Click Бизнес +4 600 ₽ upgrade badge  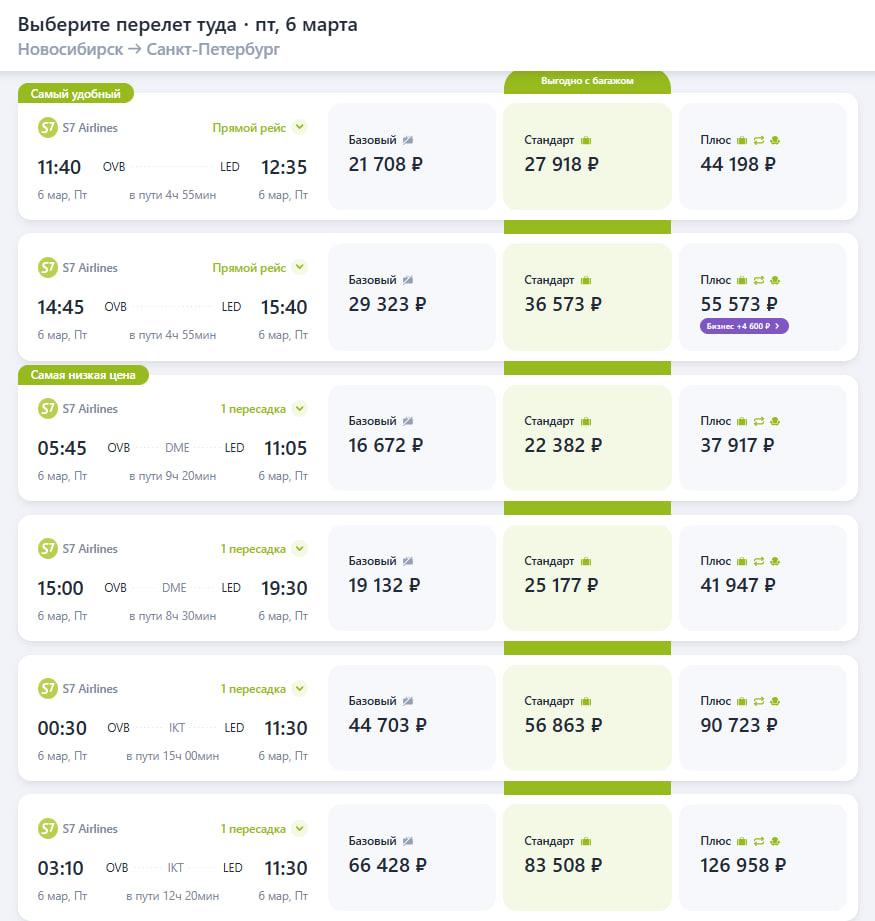745,325
